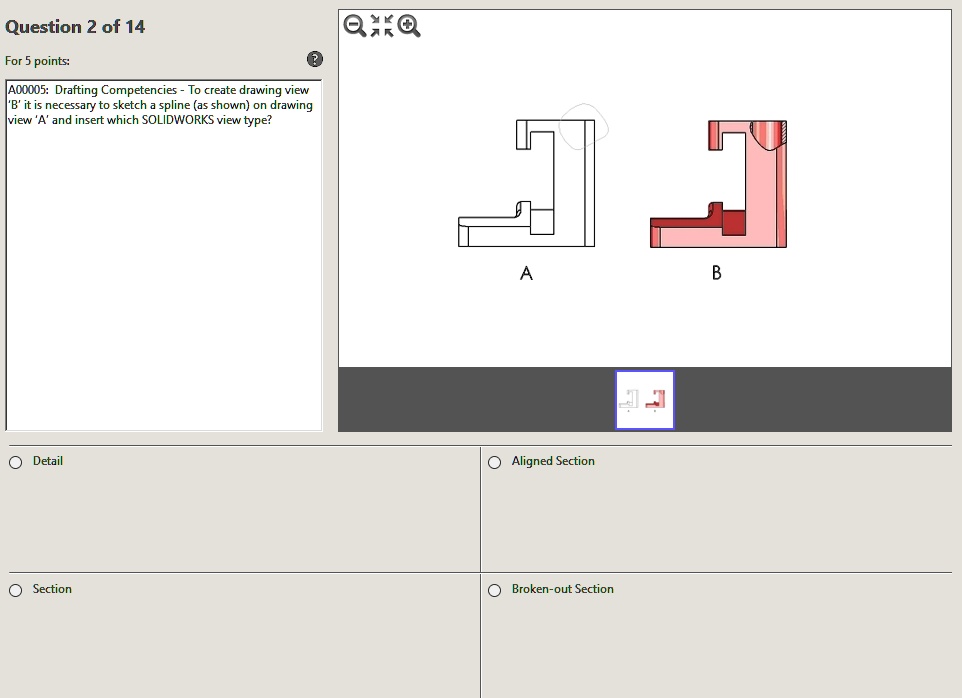Open help via the question mark icon
Image resolution: width=962 pixels, height=698 pixels.
314,59
